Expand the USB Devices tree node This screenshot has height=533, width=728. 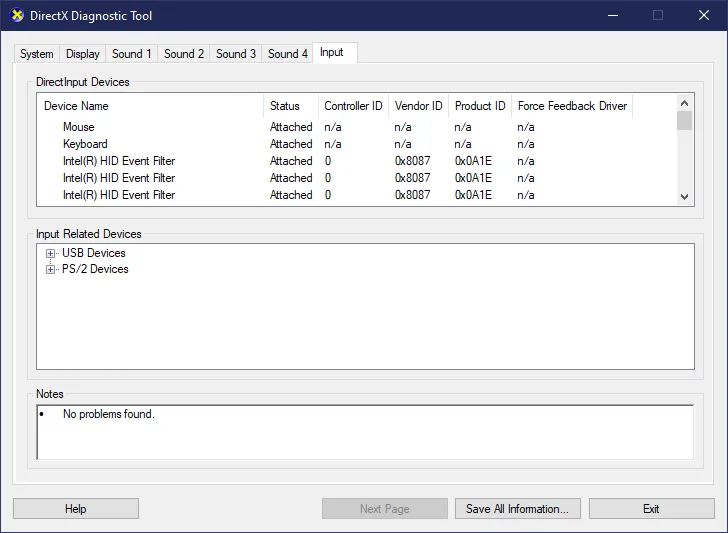click(x=50, y=254)
